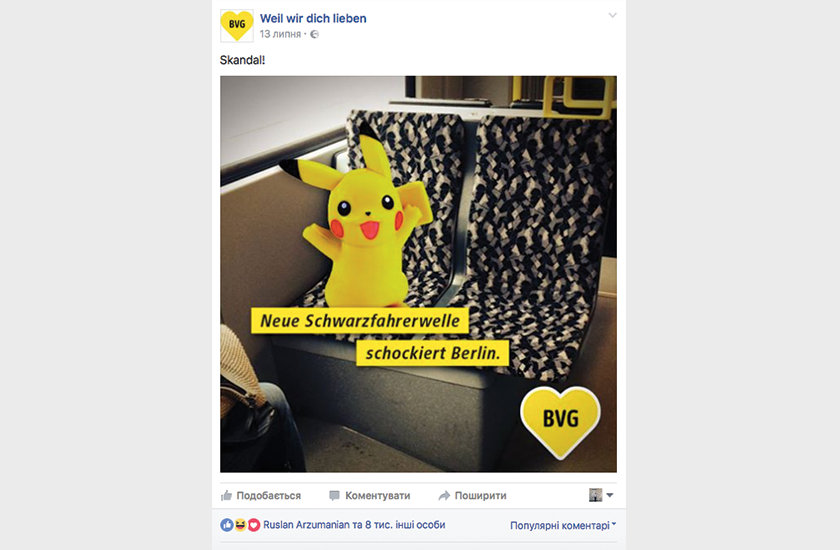Viewport: 840px width, 550px height.
Task: Click the globe privacy icon beside the date
Action: point(314,34)
